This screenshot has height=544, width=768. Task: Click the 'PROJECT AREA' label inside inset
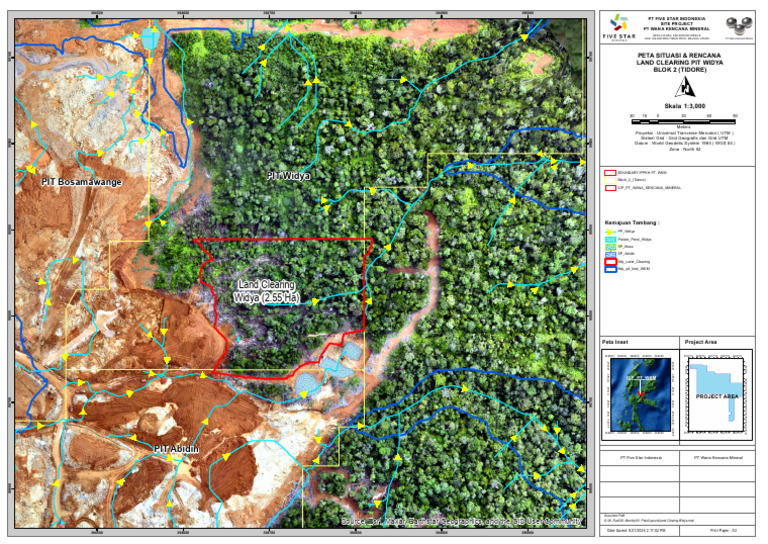[717, 396]
